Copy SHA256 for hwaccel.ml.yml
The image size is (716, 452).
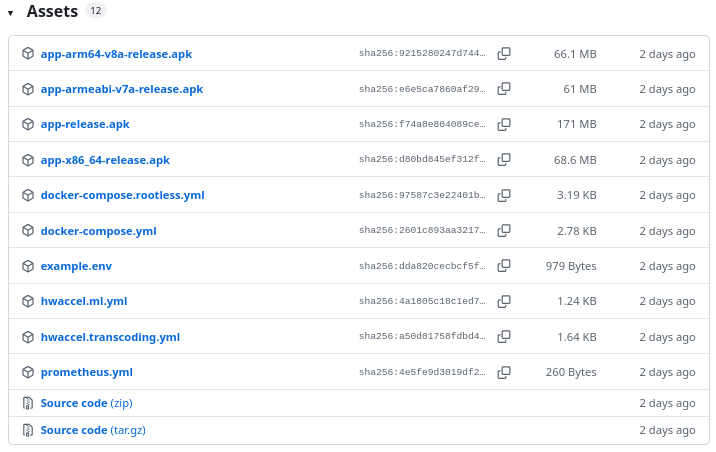504,301
